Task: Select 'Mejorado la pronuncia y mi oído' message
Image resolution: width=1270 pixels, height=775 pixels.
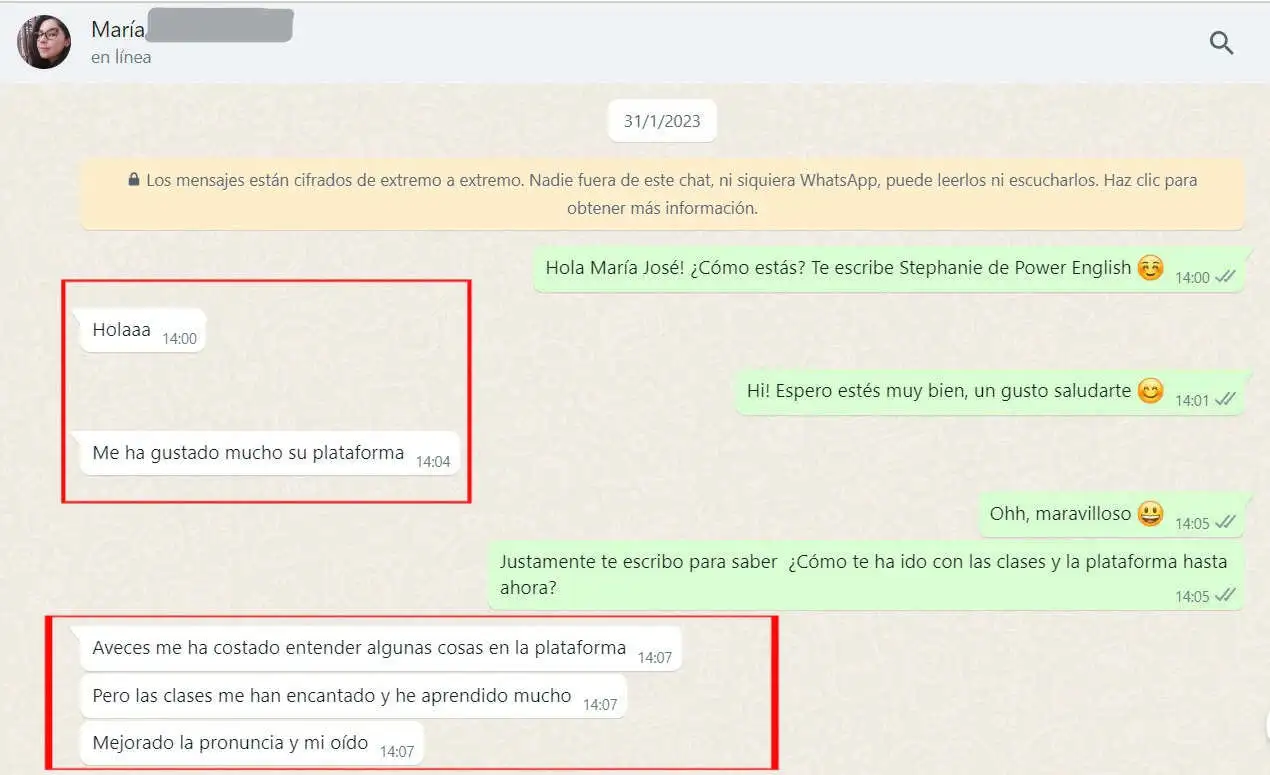Action: (x=231, y=743)
